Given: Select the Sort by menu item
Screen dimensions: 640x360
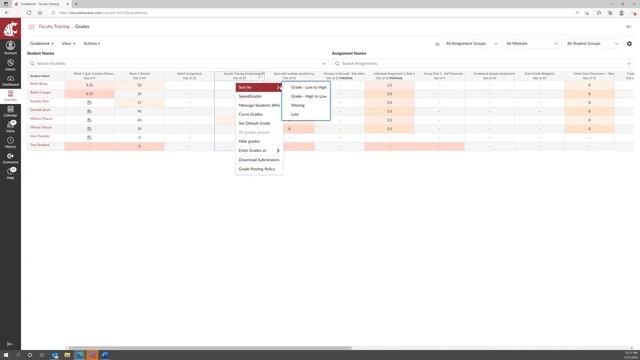Looking at the screenshot, I should 259,87.
